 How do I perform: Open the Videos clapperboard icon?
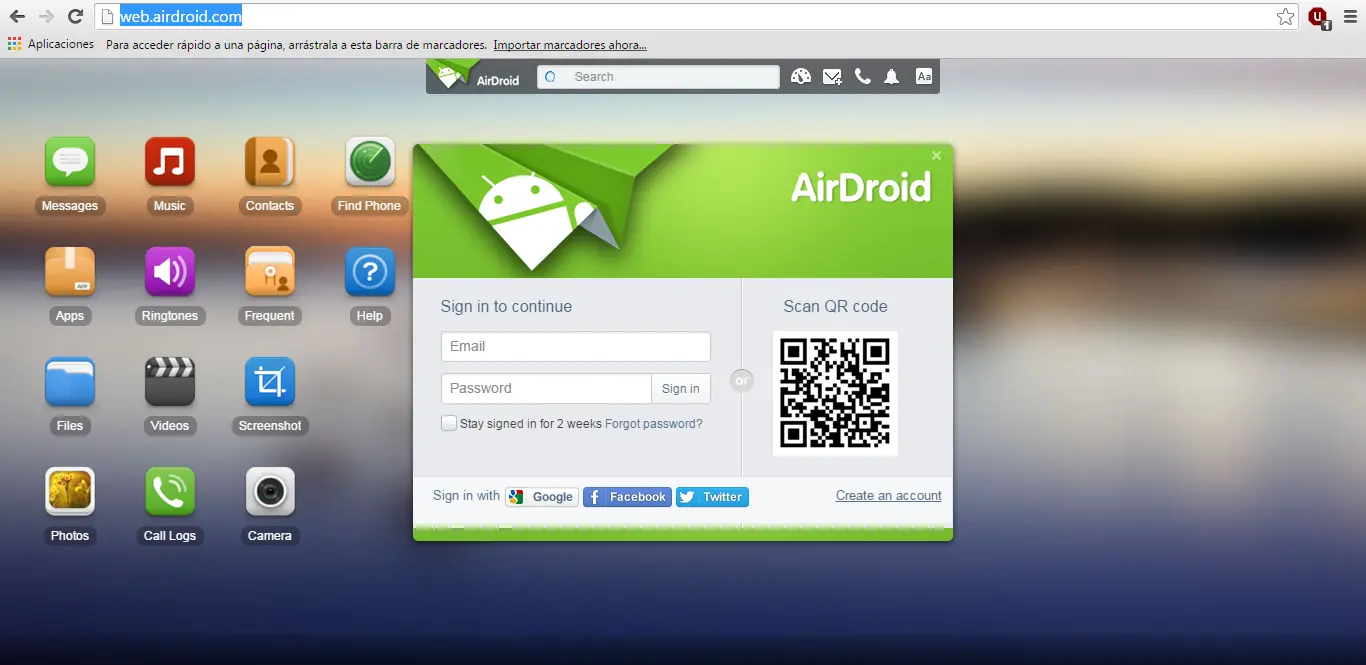170,382
